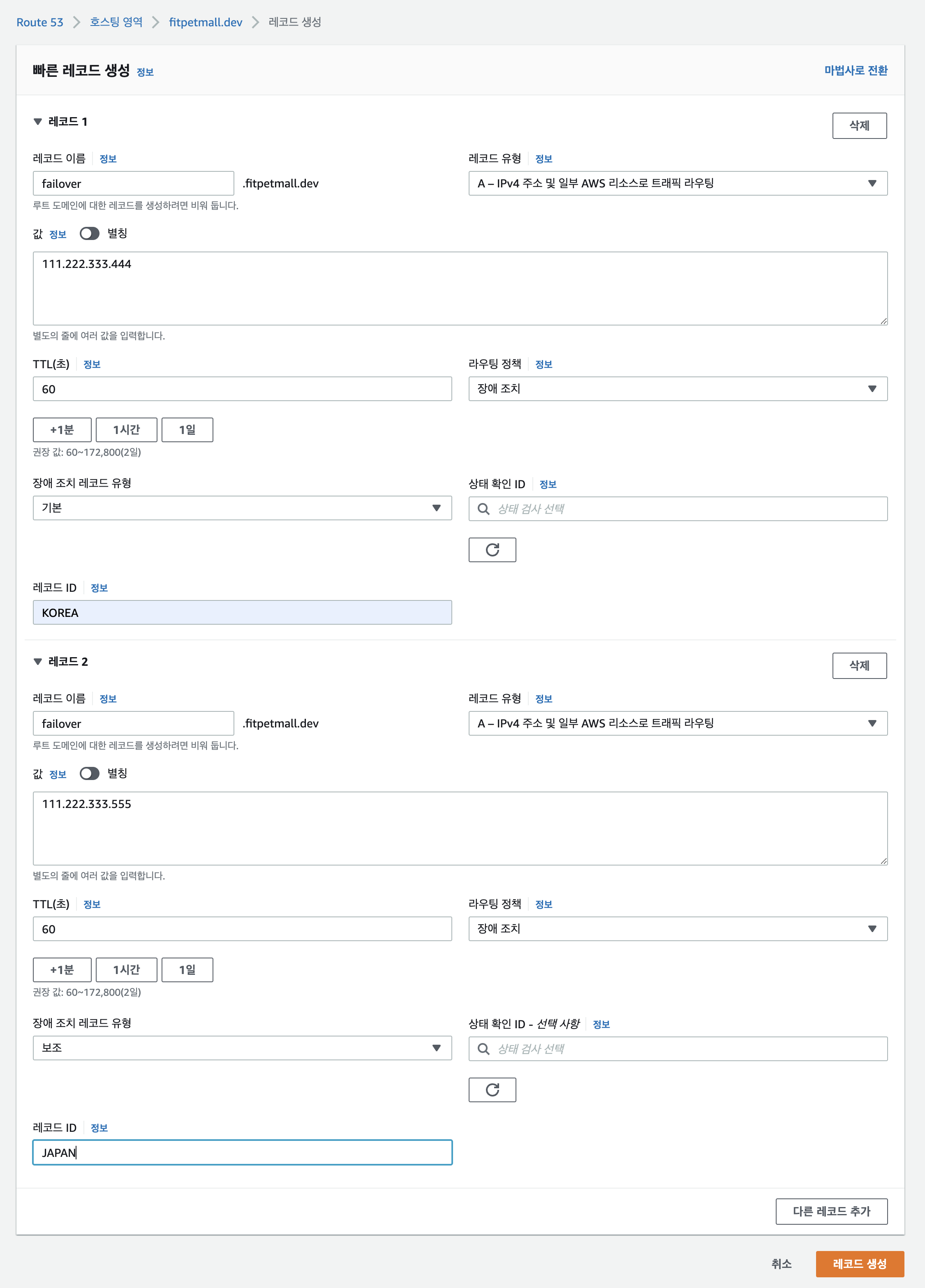The image size is (925, 1288).
Task: Click 1시간 TTL button in 레코드 1
Action: (x=126, y=430)
